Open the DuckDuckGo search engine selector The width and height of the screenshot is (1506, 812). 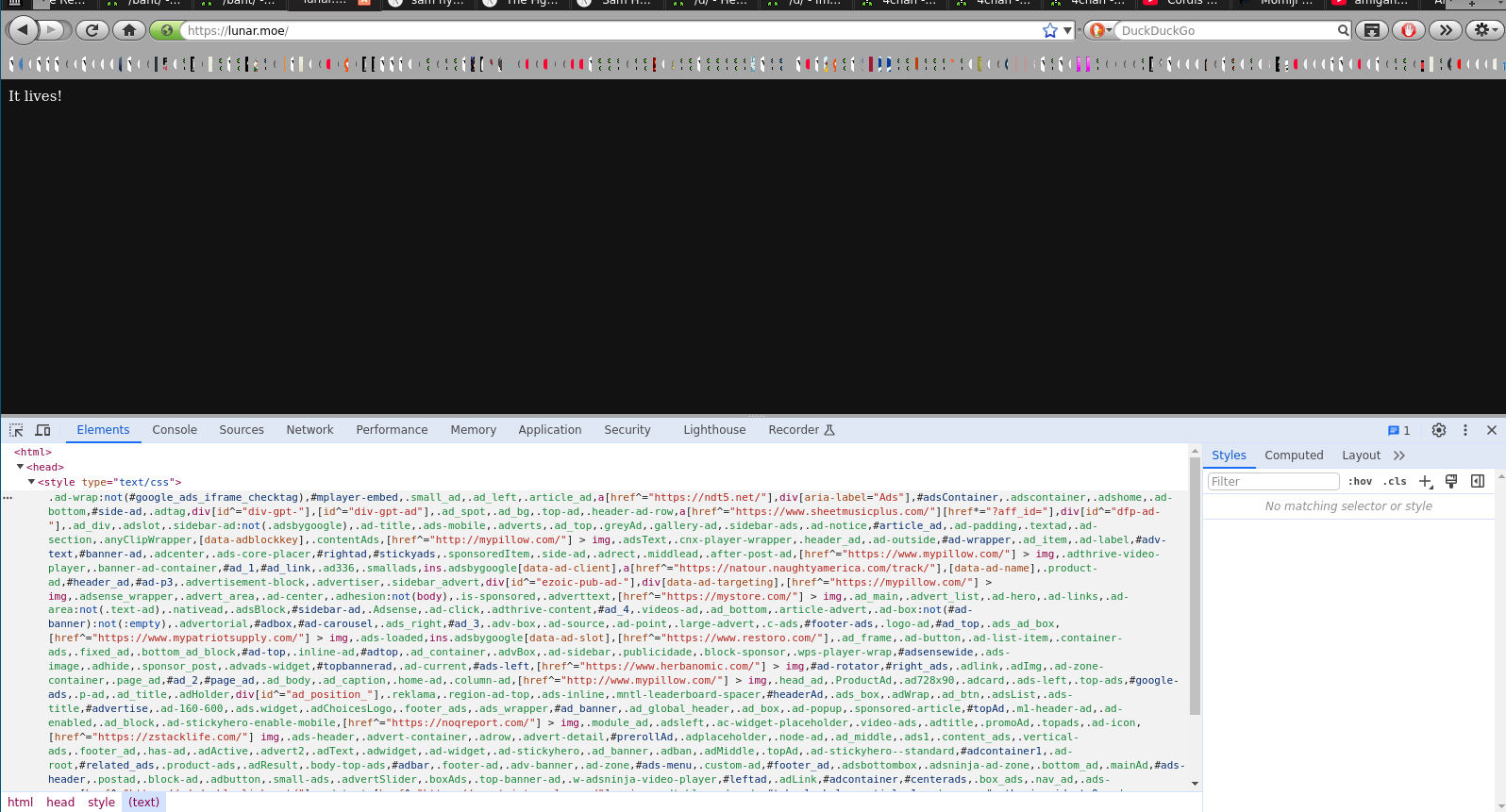[1099, 30]
